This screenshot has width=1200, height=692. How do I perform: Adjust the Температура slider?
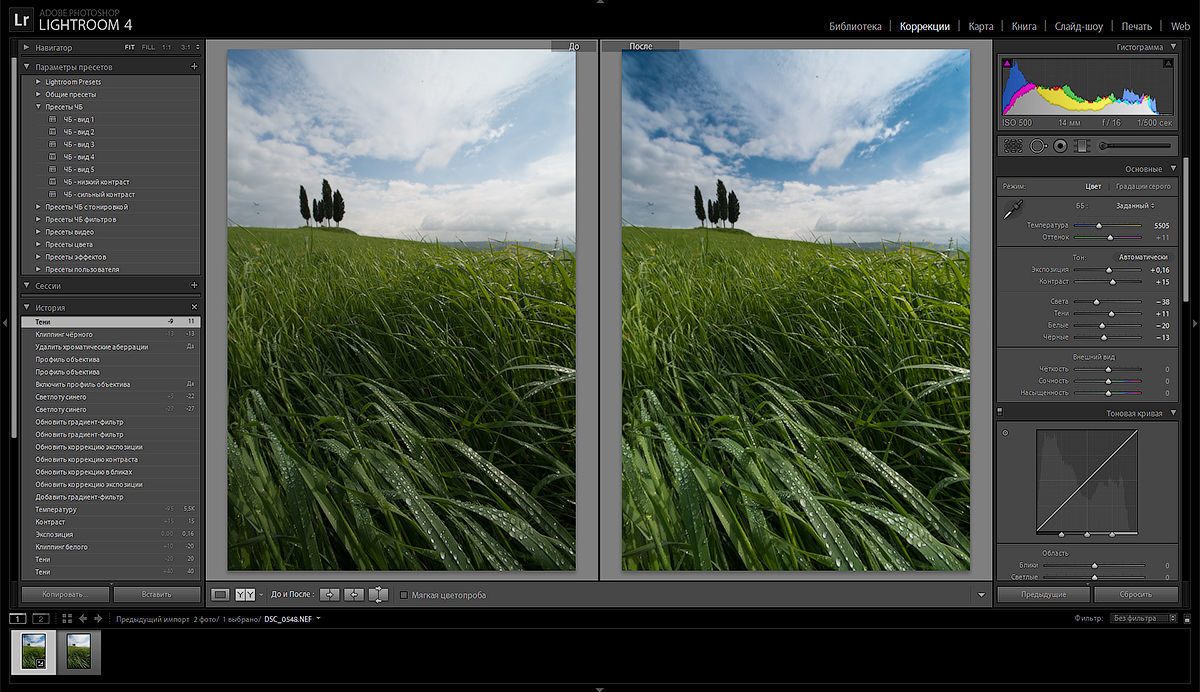(1108, 226)
